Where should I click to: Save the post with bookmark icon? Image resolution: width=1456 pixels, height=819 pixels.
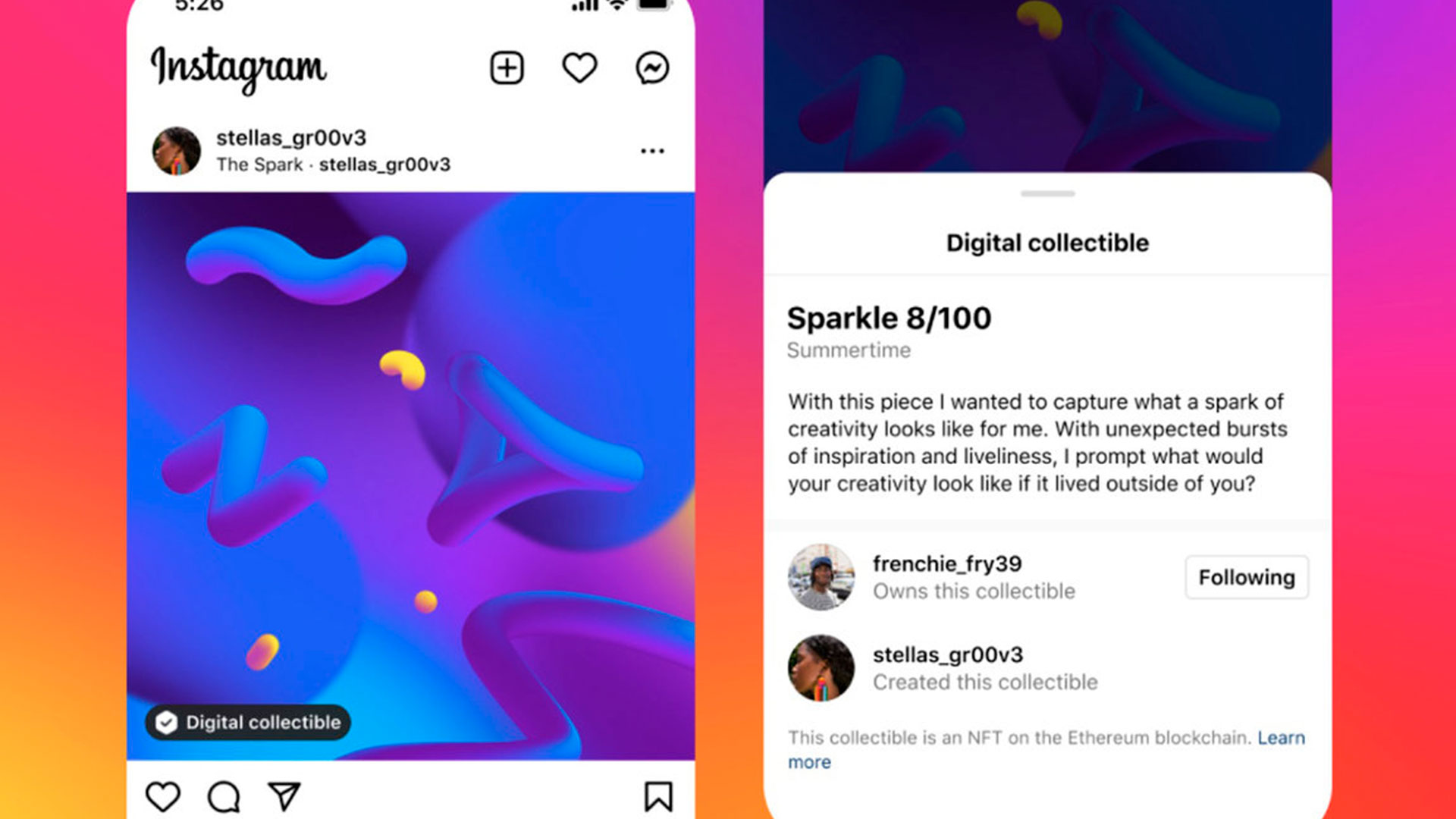[x=658, y=797]
